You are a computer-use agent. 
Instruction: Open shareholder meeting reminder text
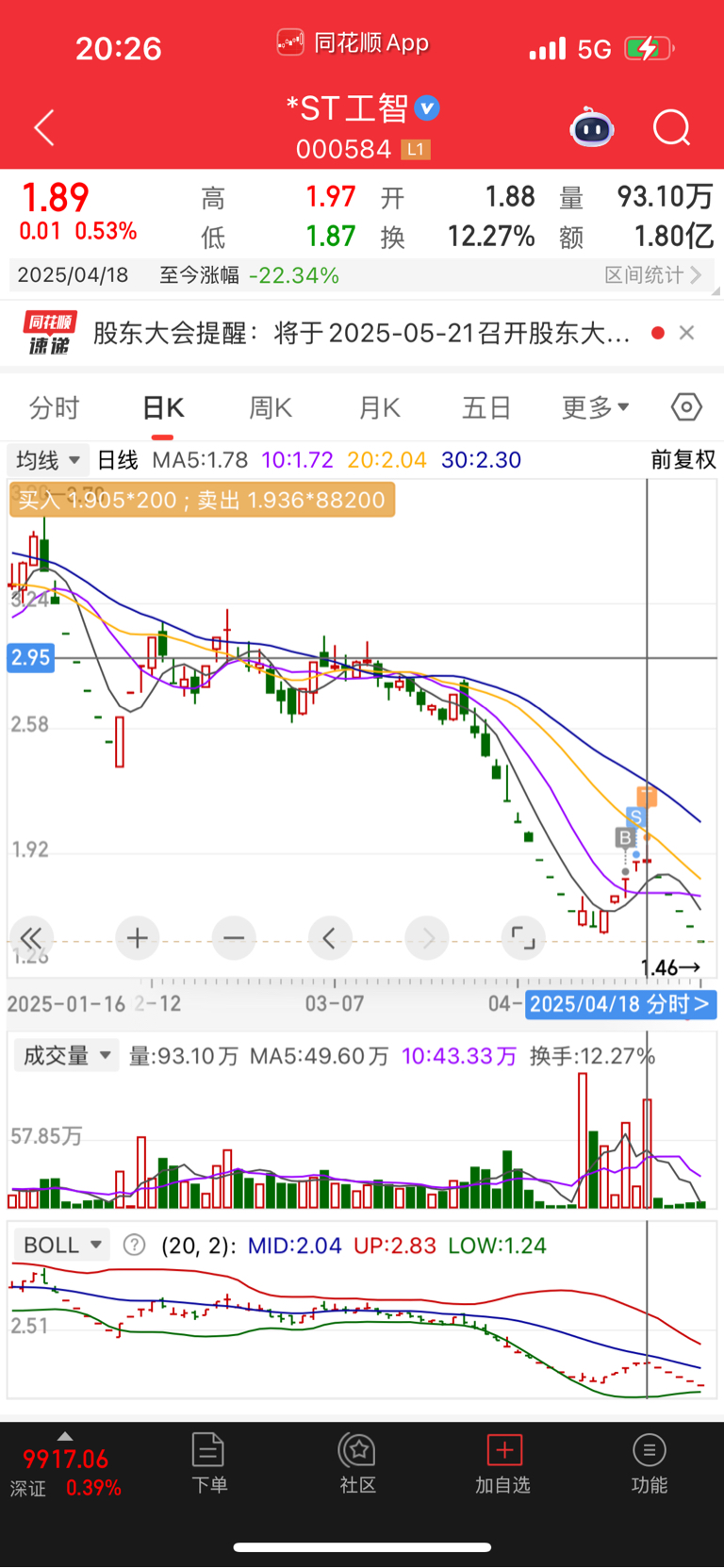(362, 333)
